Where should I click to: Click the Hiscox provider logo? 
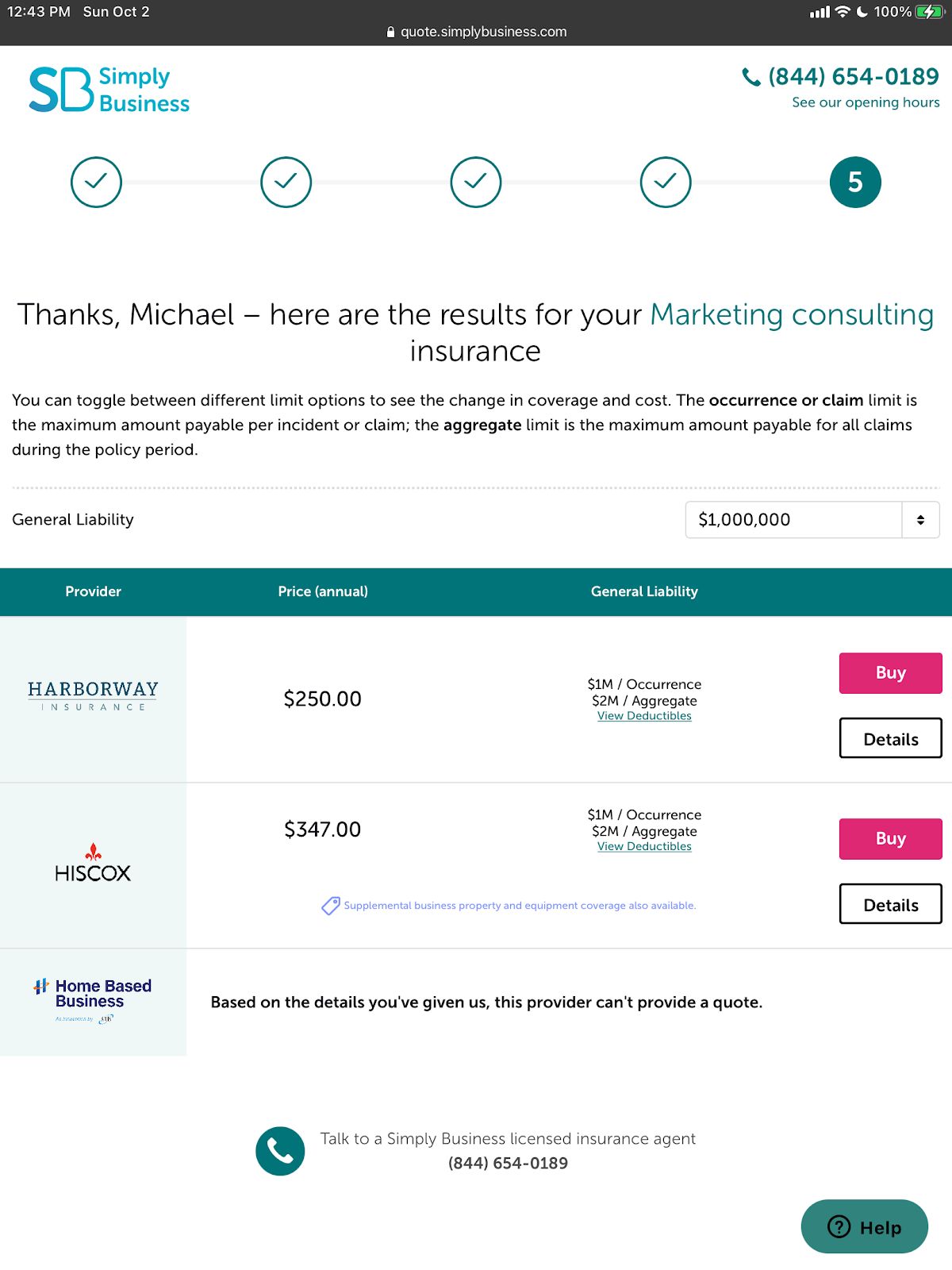pos(93,864)
